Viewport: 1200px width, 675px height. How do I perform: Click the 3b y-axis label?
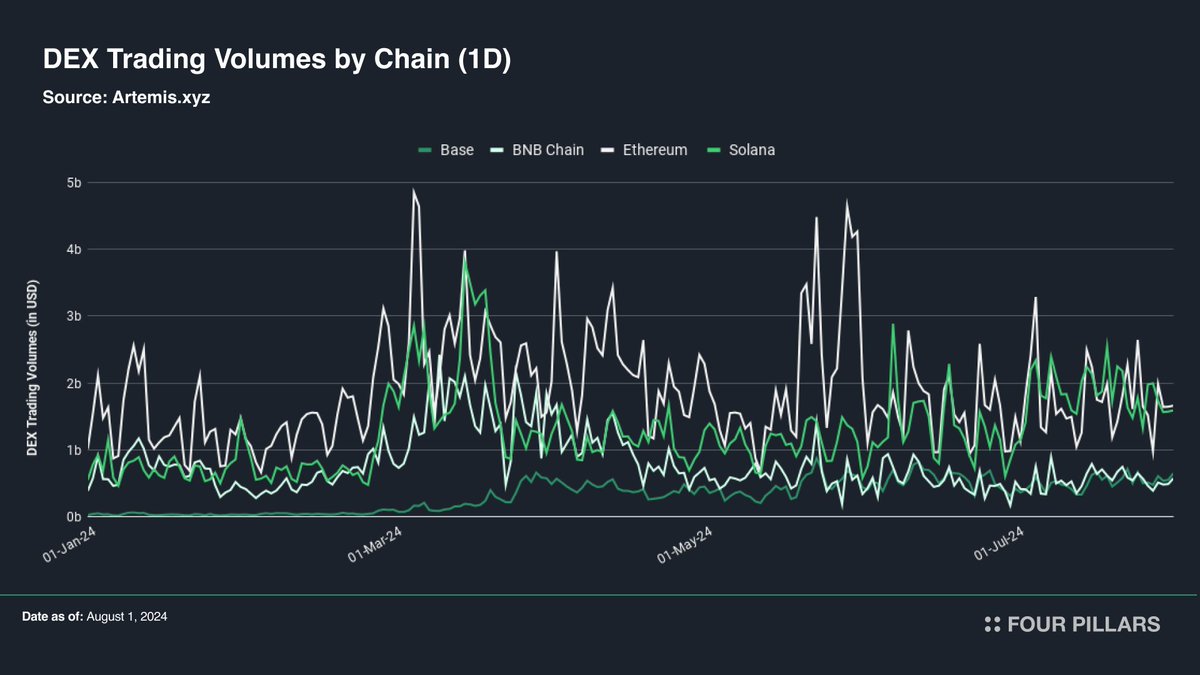(72, 316)
